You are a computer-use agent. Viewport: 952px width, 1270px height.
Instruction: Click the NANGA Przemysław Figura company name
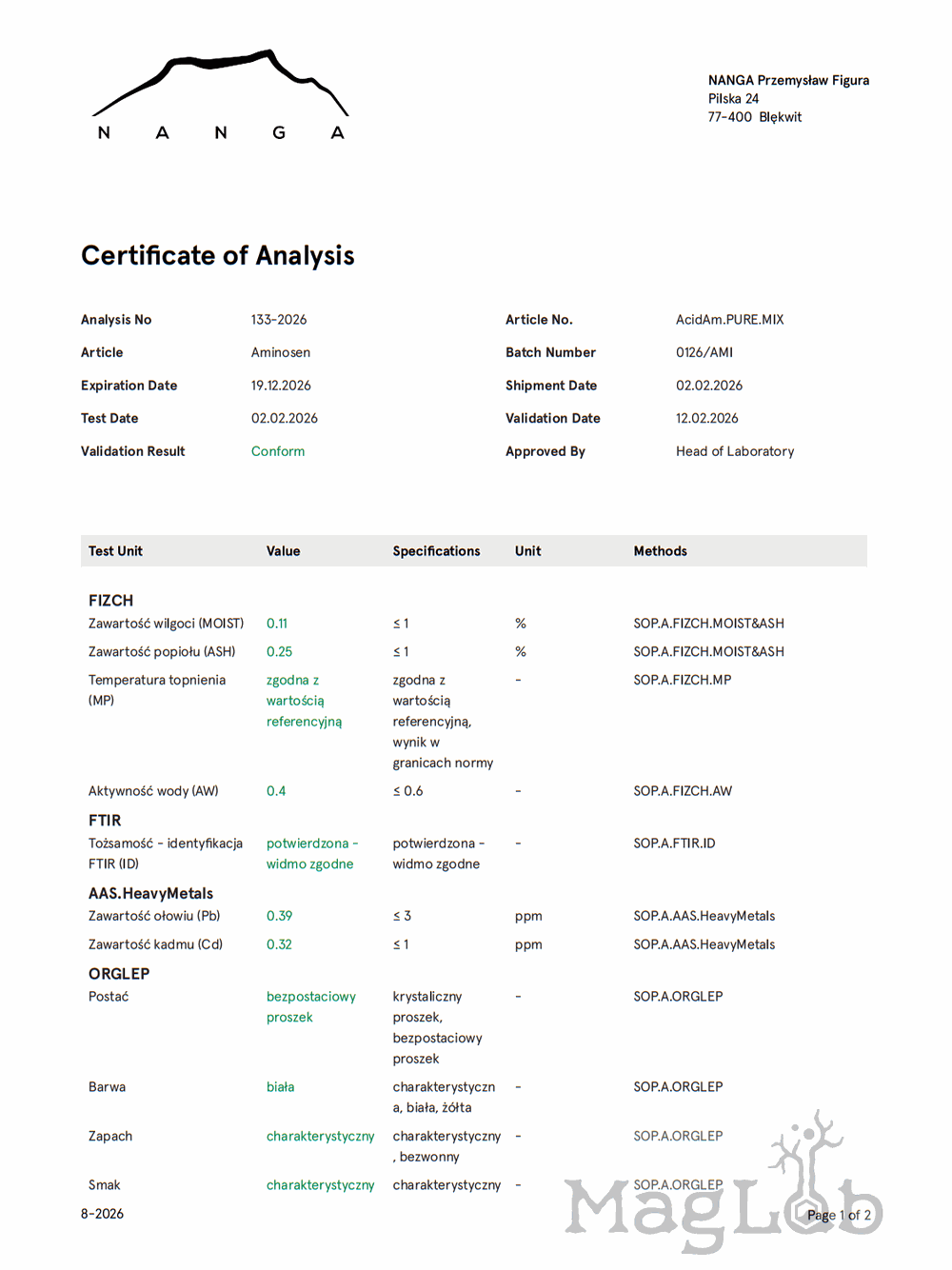click(x=788, y=80)
